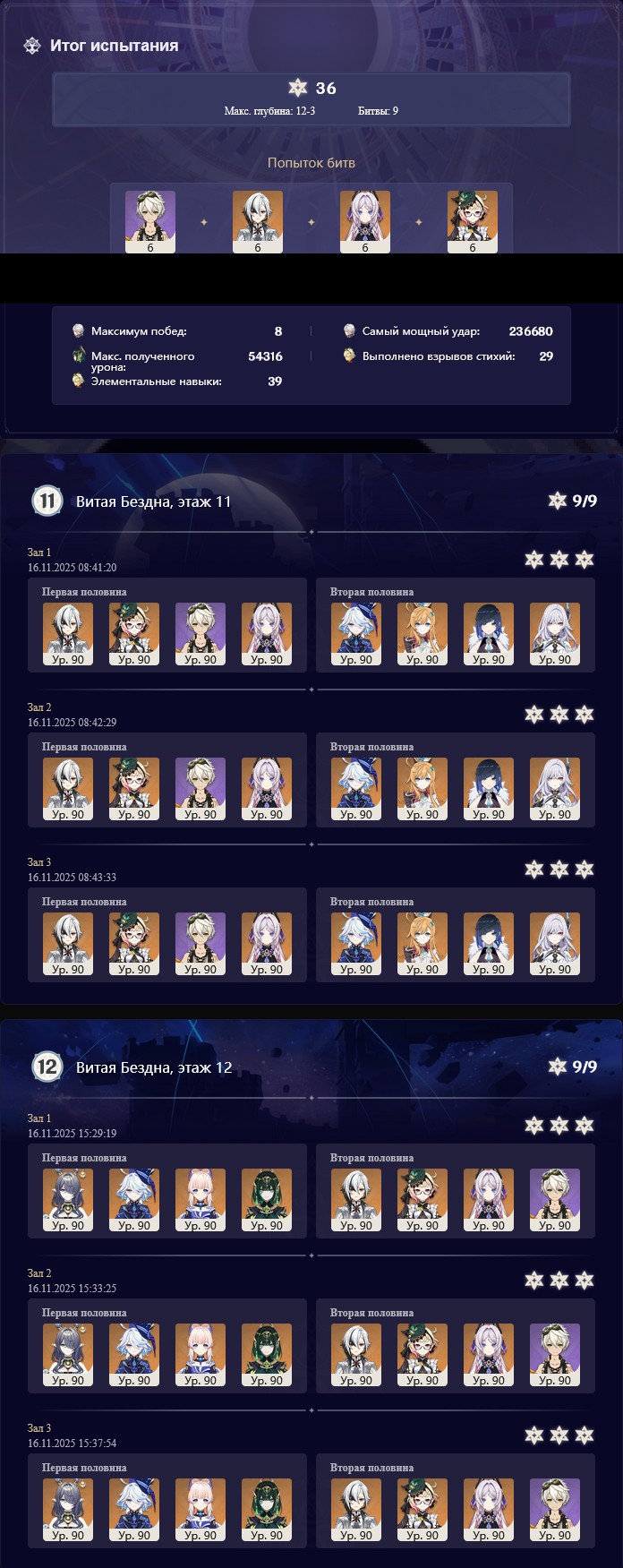The image size is (623, 1568).
Task: Click the Битвы: 9 counter
Action: [378, 111]
